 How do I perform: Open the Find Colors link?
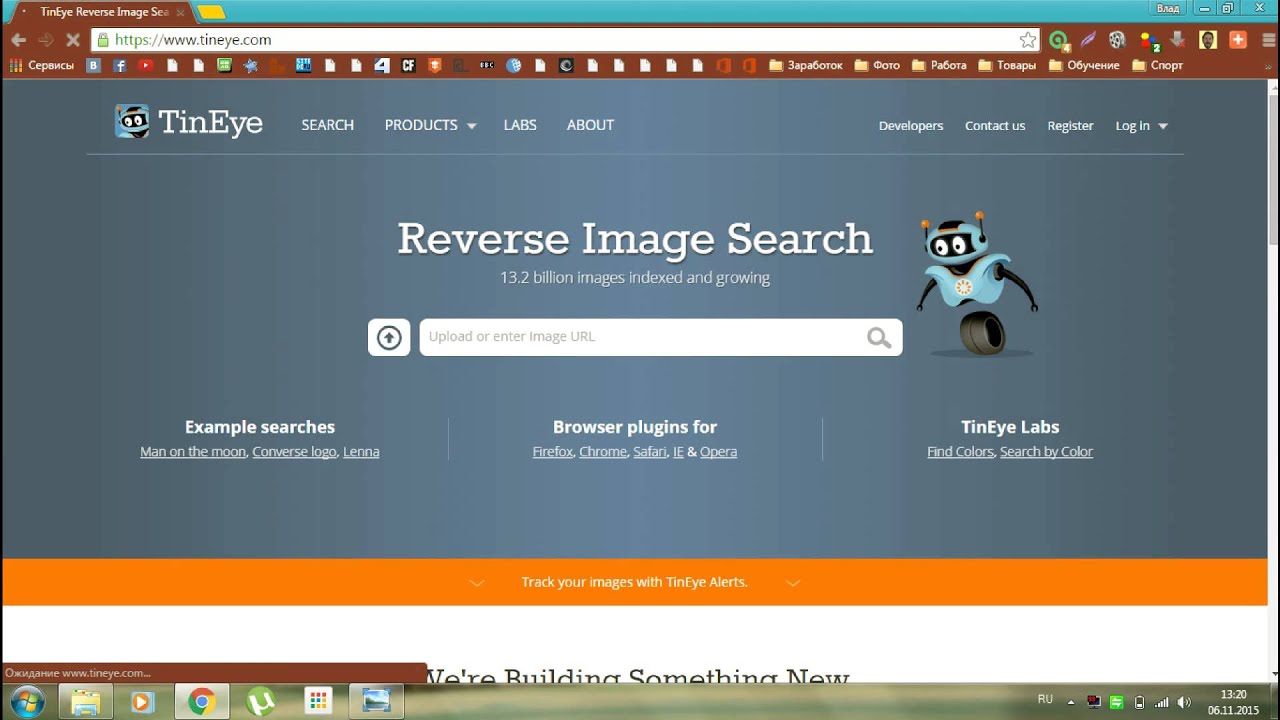pyautogui.click(x=960, y=452)
